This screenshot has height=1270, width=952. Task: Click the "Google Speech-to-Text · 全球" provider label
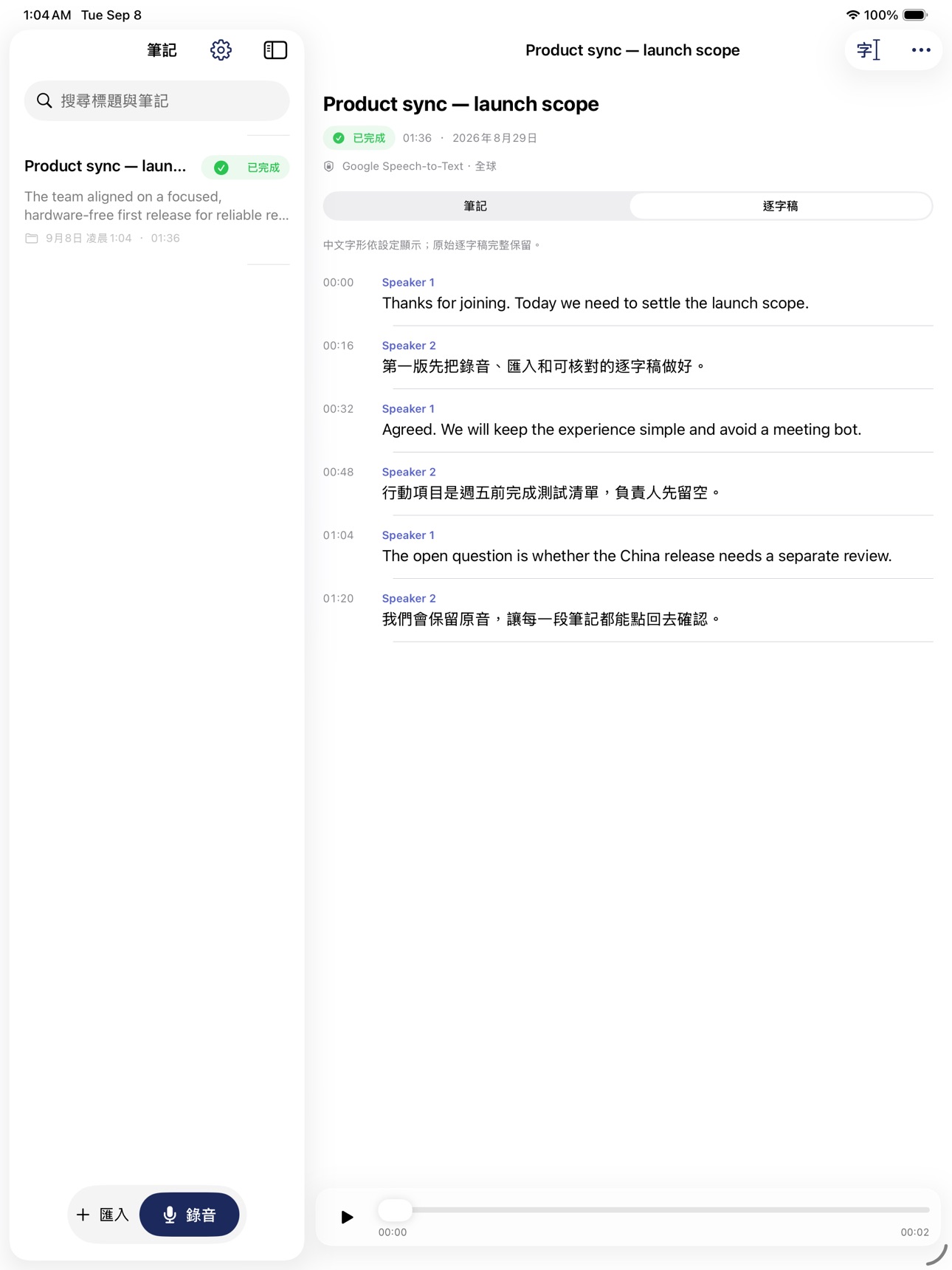pos(419,166)
